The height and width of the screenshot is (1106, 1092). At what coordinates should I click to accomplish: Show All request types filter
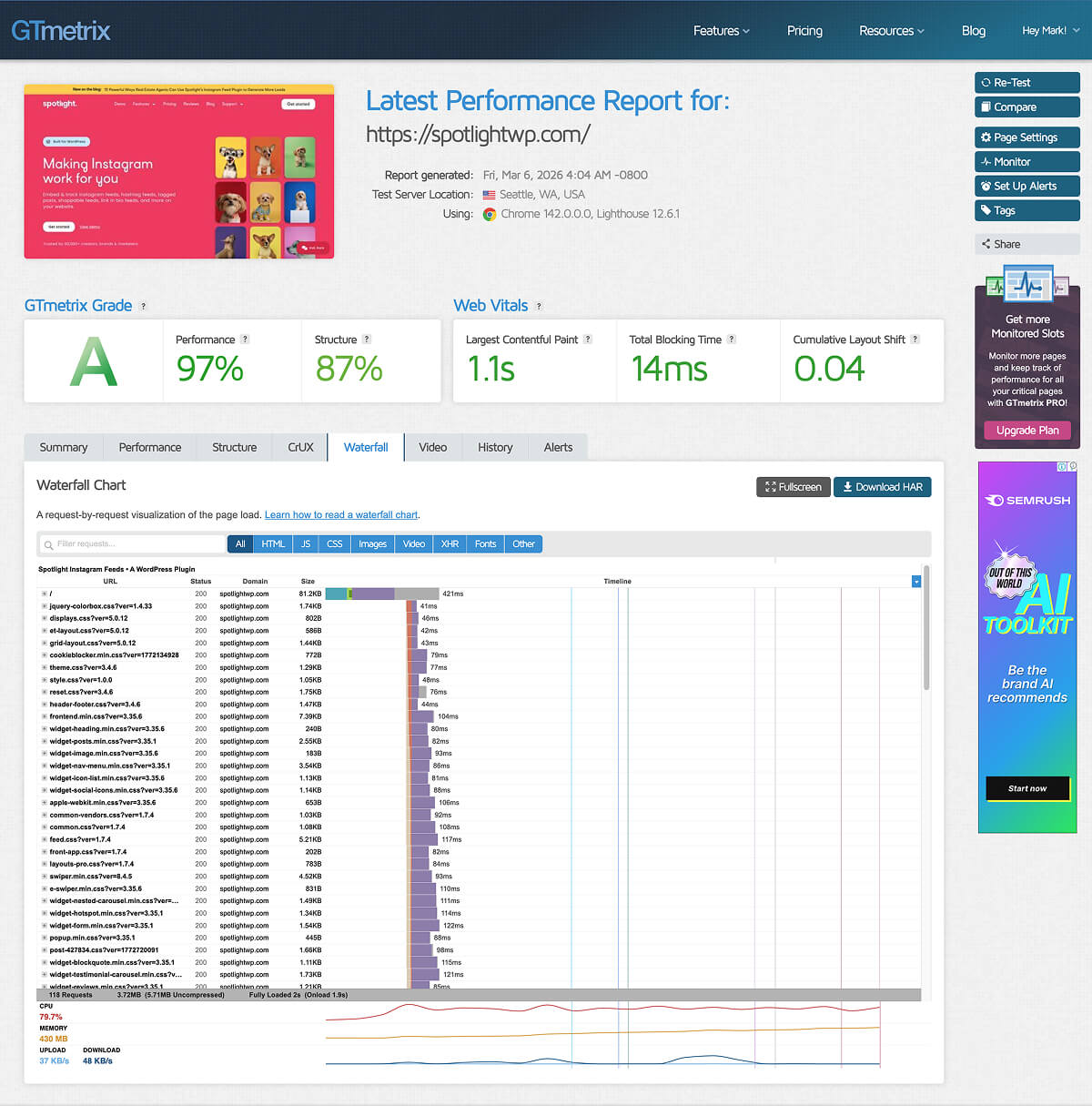tap(240, 544)
